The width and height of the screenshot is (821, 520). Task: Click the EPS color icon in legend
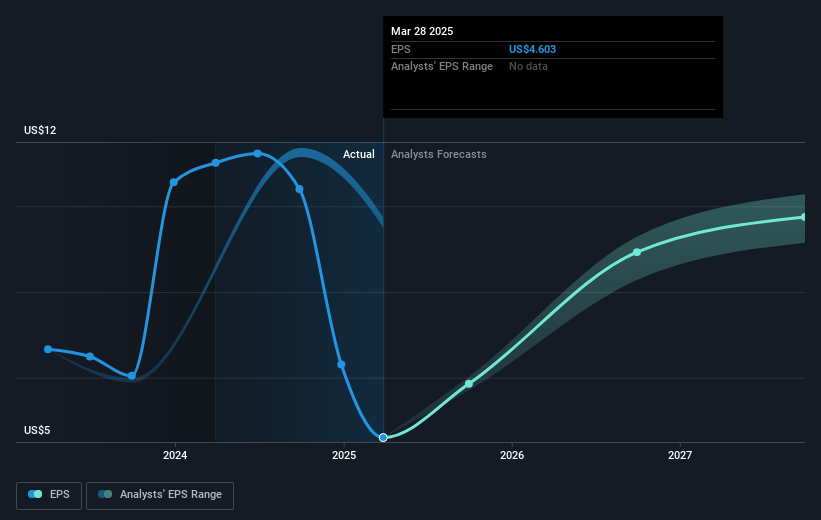[x=35, y=494]
